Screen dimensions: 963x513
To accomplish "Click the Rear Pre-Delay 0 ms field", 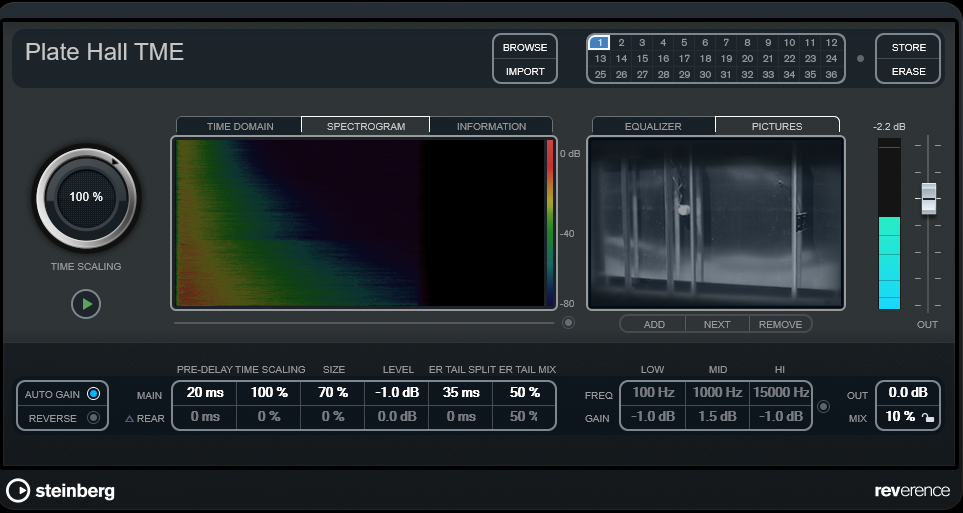I will (x=205, y=417).
